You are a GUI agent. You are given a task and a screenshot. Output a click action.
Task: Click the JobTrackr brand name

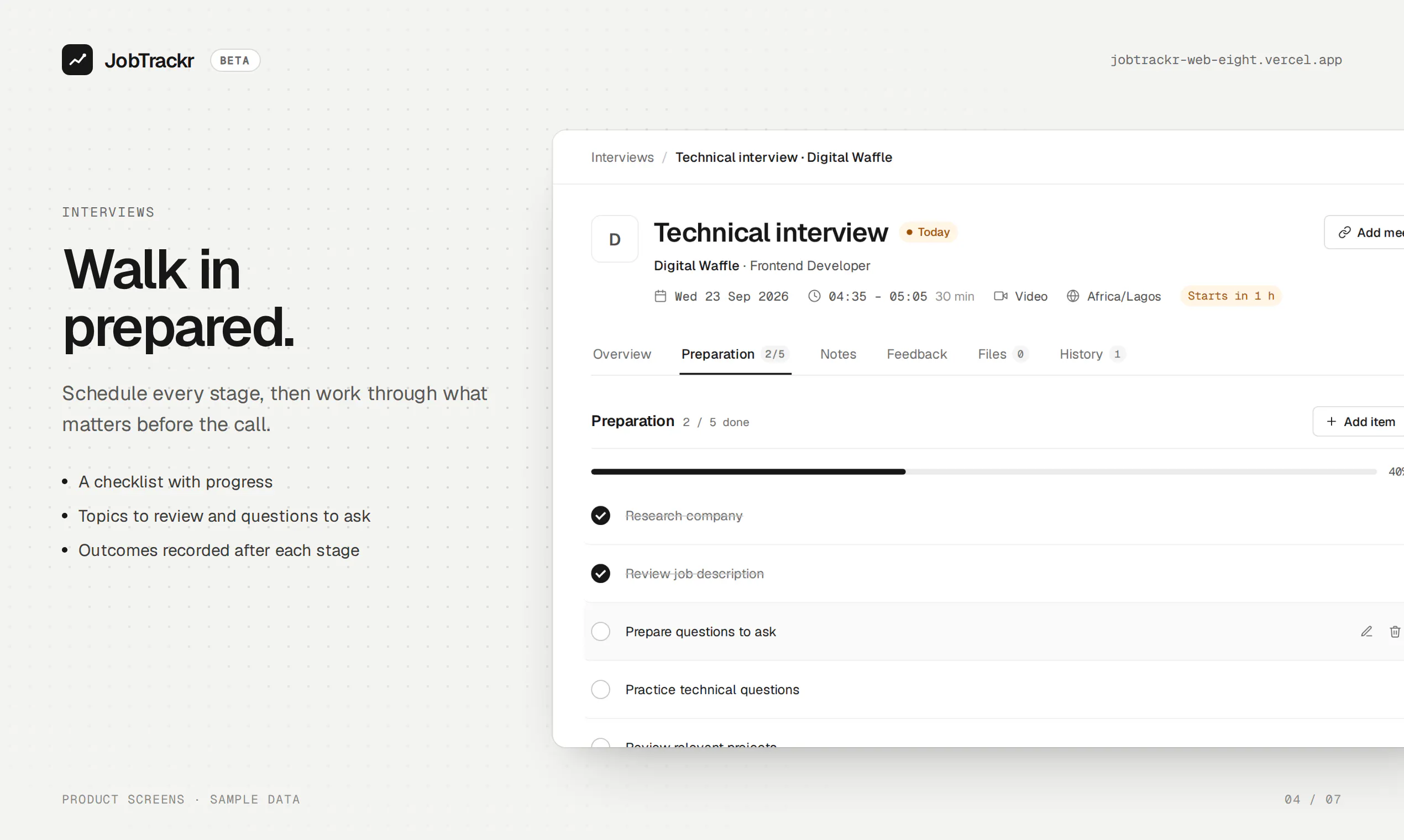pyautogui.click(x=149, y=60)
